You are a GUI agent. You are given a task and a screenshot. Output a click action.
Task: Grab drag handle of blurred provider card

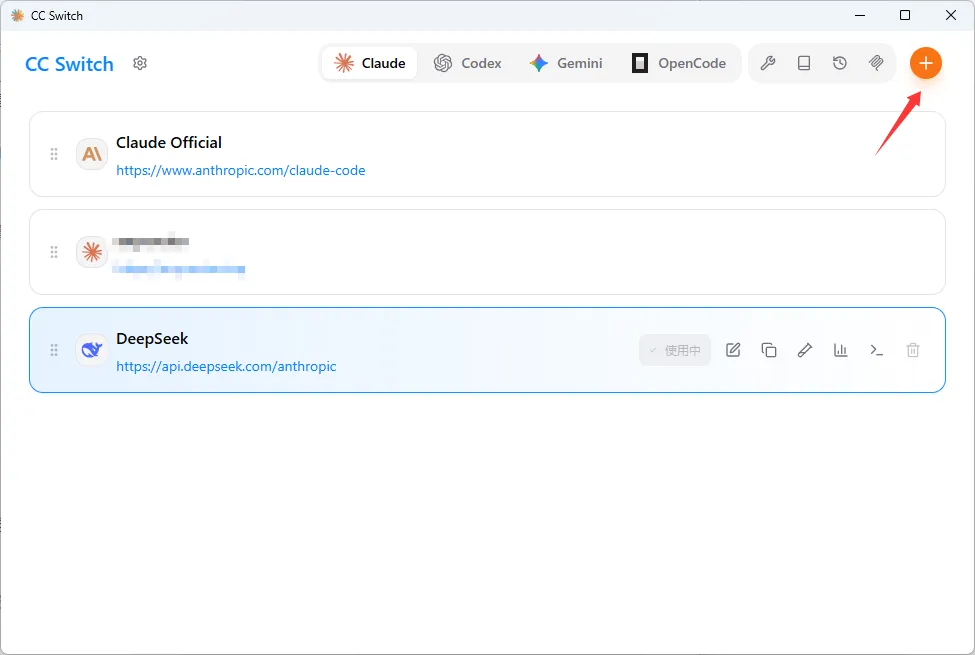click(54, 252)
